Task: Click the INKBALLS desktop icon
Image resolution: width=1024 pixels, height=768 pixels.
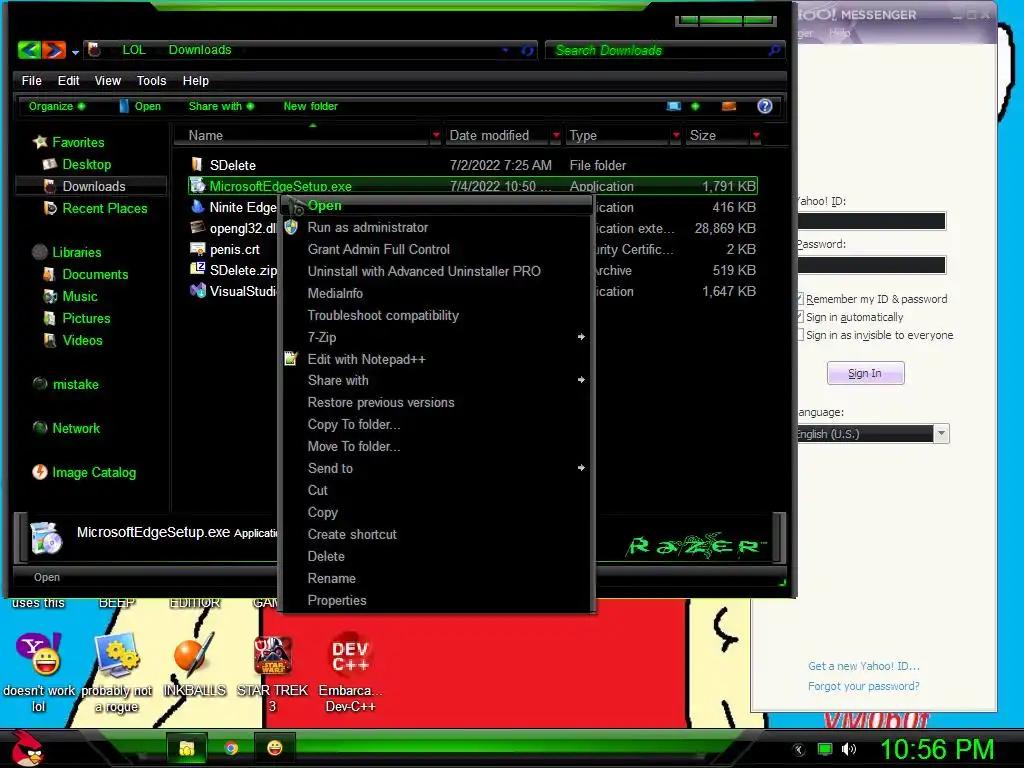Action: click(x=195, y=654)
